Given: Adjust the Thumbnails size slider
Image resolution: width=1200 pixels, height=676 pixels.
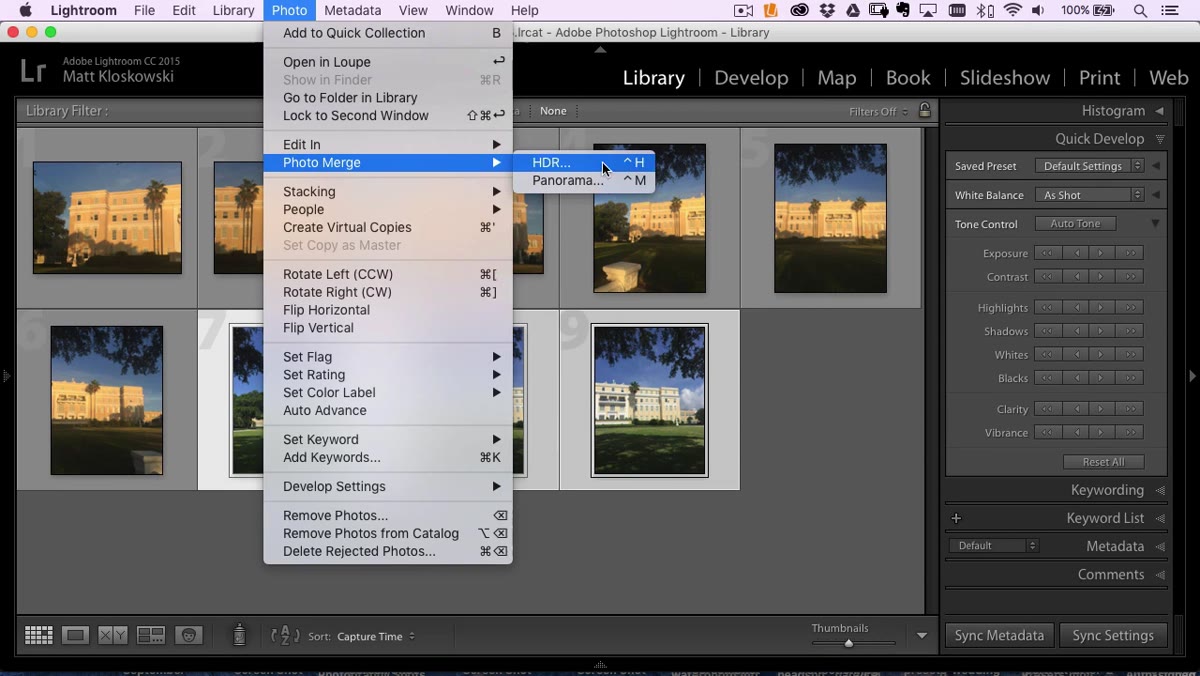Looking at the screenshot, I should pos(849,643).
